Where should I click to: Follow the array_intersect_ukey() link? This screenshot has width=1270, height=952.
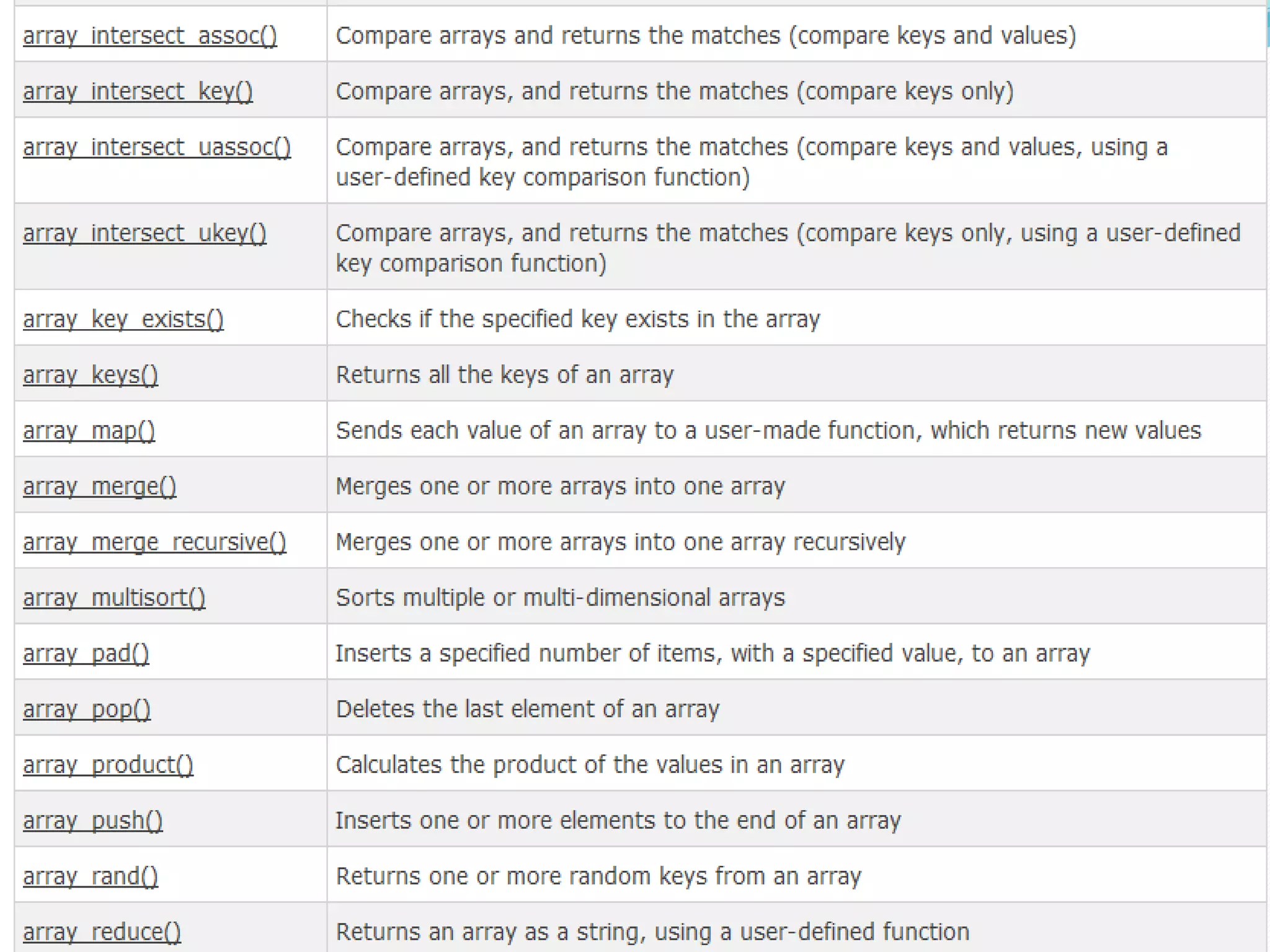(x=144, y=234)
